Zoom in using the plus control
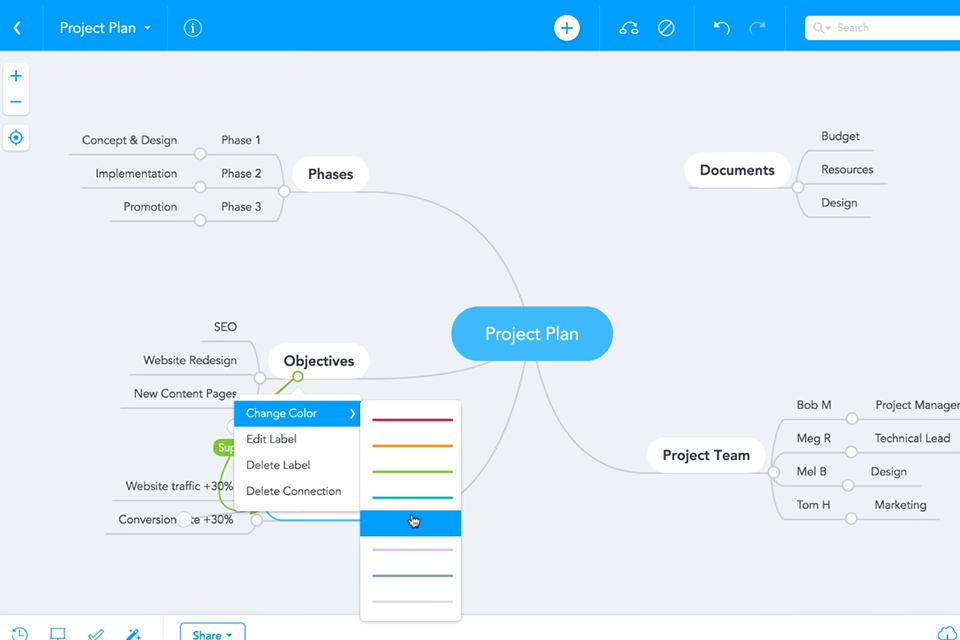The width and height of the screenshot is (960, 640). tap(16, 76)
